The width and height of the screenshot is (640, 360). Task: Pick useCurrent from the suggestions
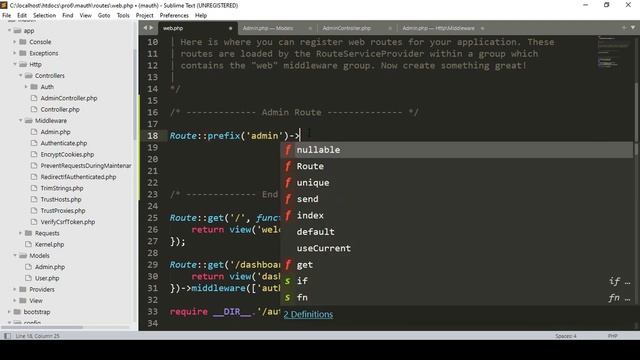pos(456,248)
